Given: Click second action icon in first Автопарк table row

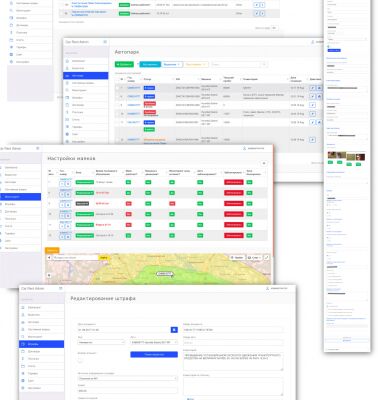Looking at the screenshot, I should point(319,88).
